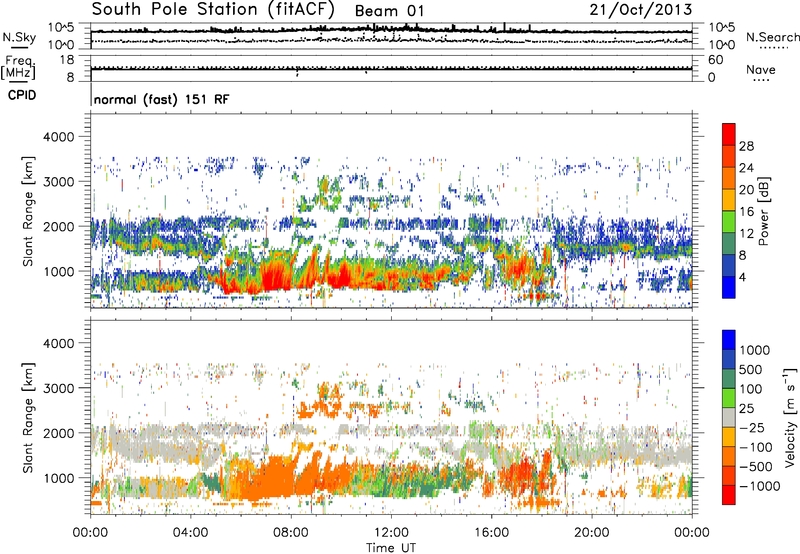Click the velocity panel 'Slant Range [km]' label
Image resolution: width=800 pixels, height=554 pixels.
pos(28,417)
